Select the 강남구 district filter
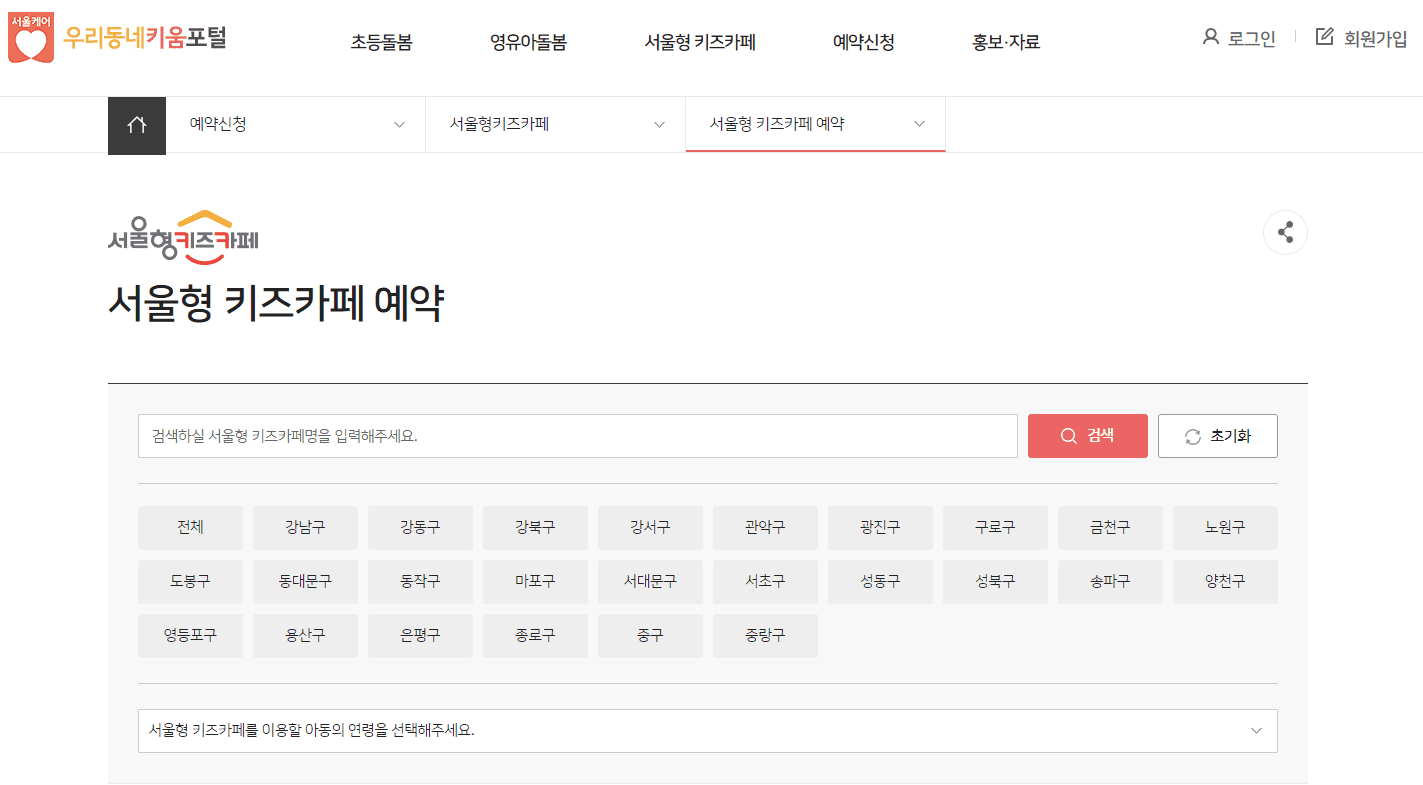 305,527
